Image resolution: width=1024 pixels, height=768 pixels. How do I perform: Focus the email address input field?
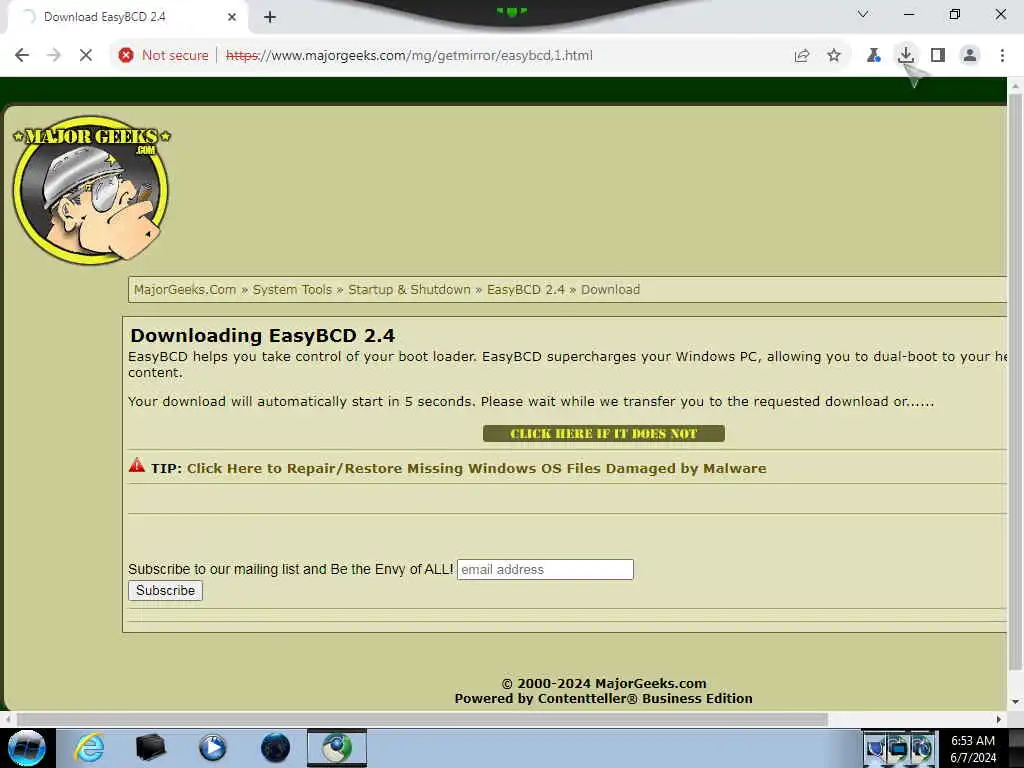[x=545, y=569]
